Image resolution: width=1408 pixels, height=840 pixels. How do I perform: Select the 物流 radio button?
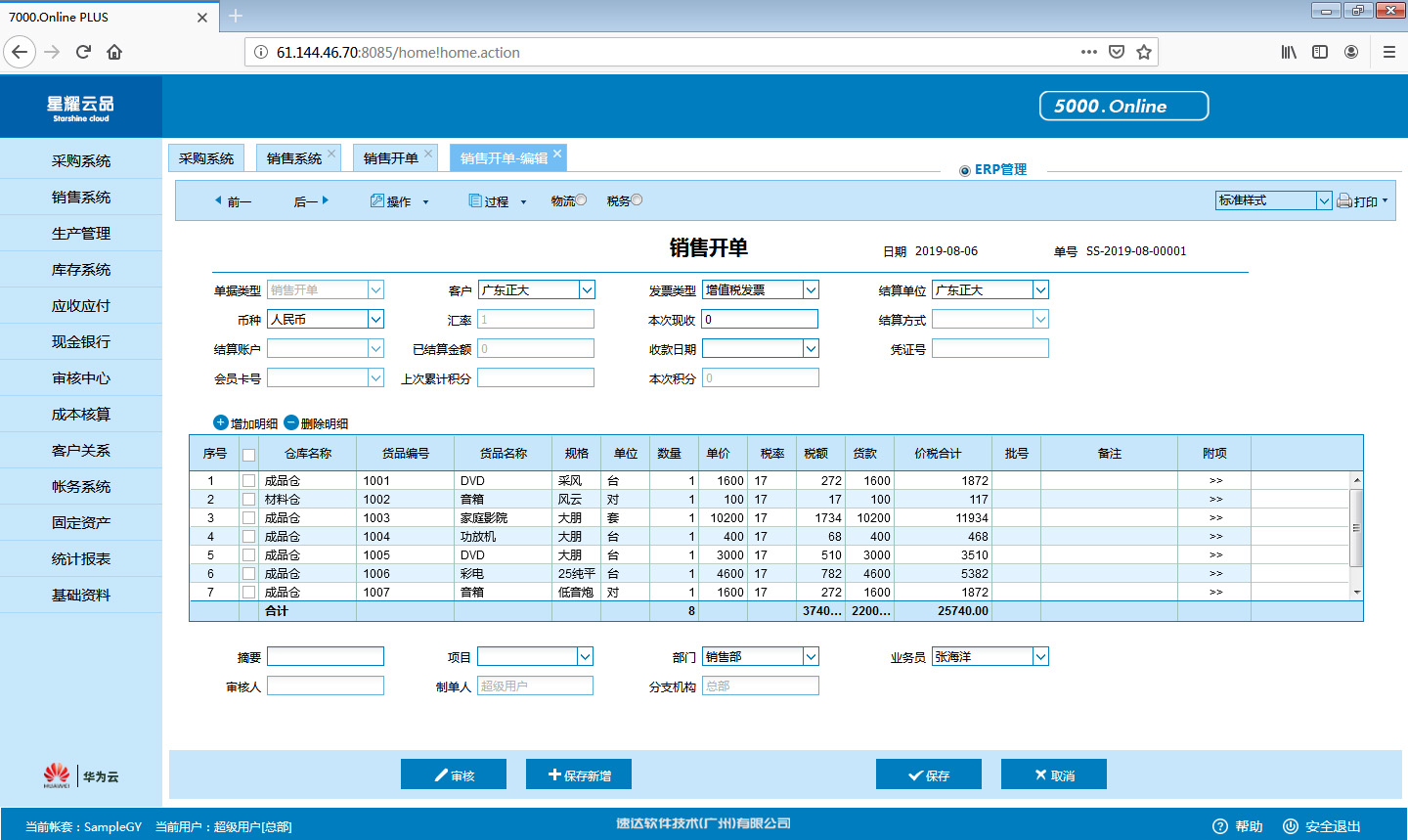coord(581,199)
